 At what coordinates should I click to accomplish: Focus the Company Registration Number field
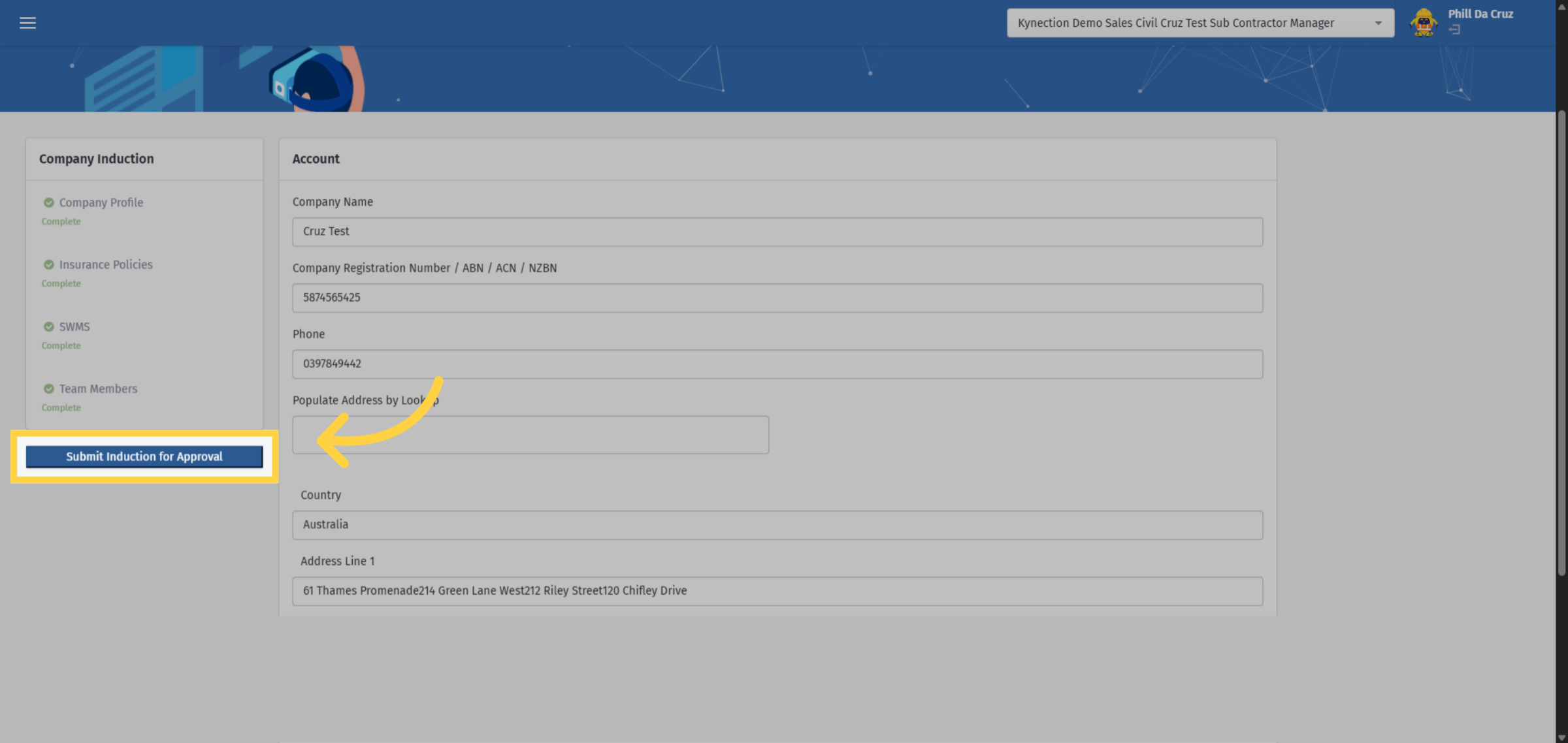(x=777, y=298)
